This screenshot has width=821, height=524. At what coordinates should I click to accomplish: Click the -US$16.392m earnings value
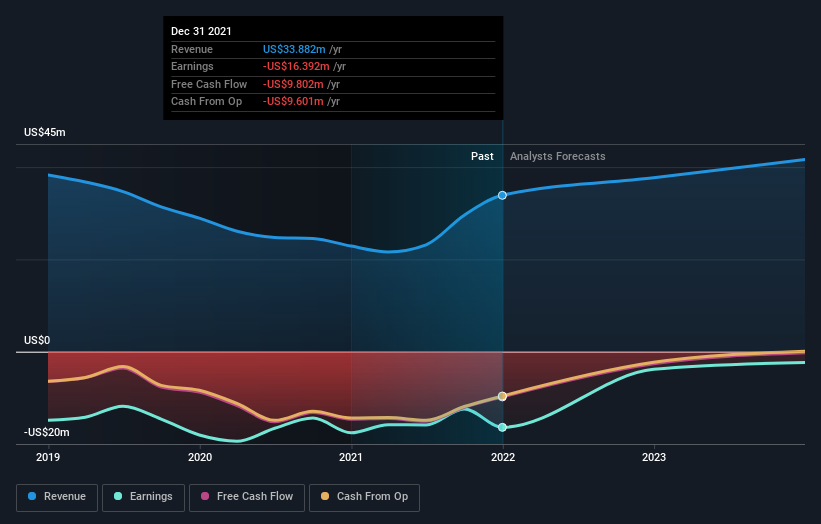pyautogui.click(x=296, y=66)
